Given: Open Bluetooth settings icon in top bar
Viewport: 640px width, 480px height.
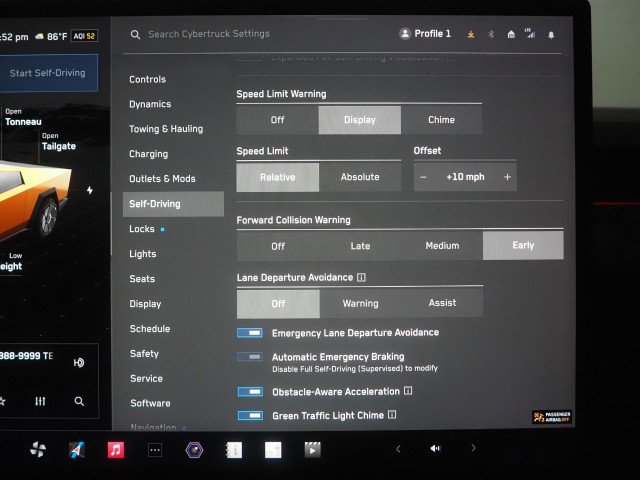Looking at the screenshot, I should pos(491,34).
